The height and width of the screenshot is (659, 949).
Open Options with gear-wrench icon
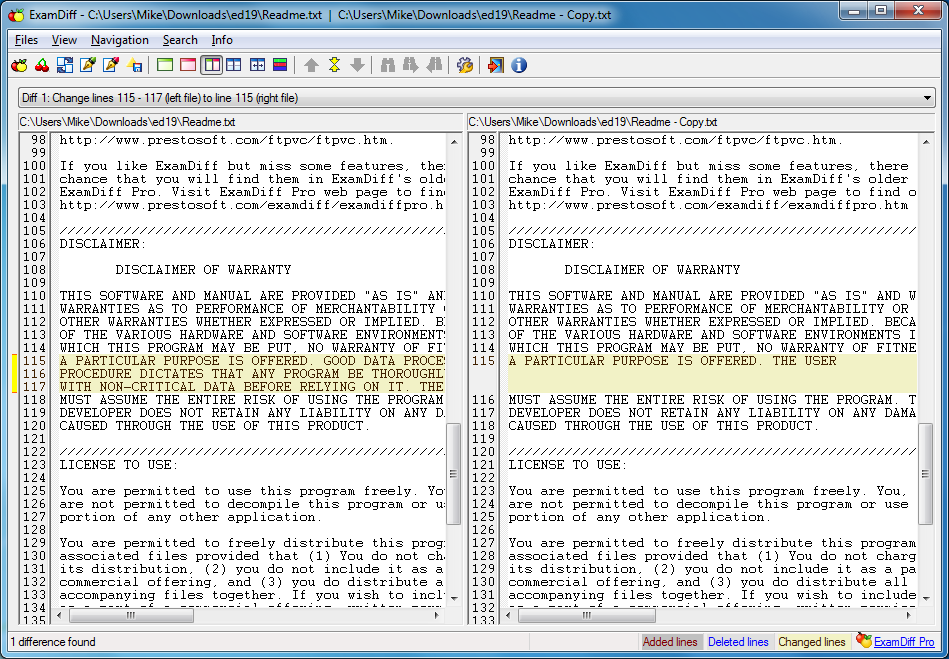coord(465,65)
